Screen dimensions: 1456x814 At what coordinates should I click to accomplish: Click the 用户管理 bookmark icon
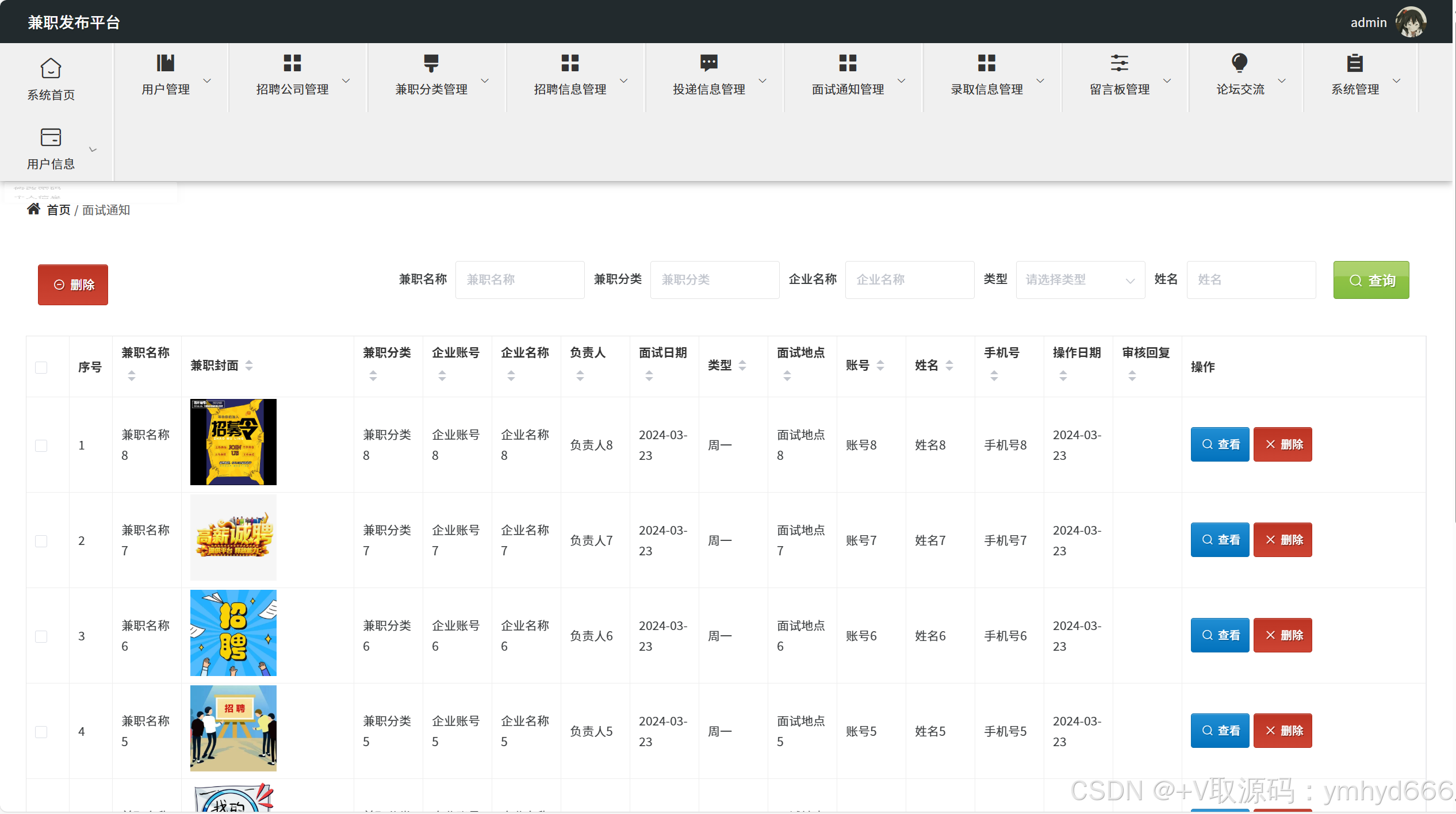pos(165,63)
